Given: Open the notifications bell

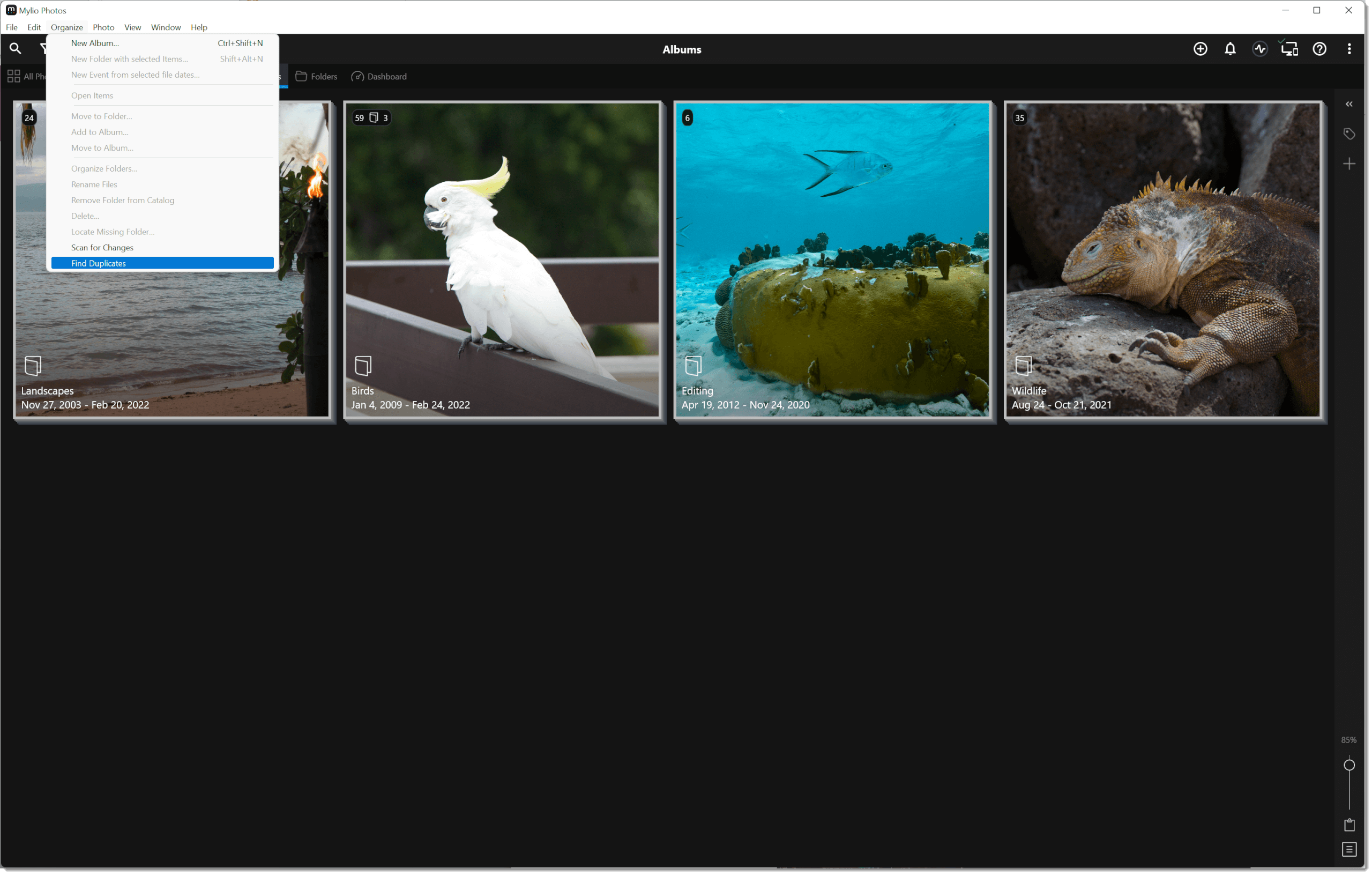Looking at the screenshot, I should pyautogui.click(x=1230, y=49).
